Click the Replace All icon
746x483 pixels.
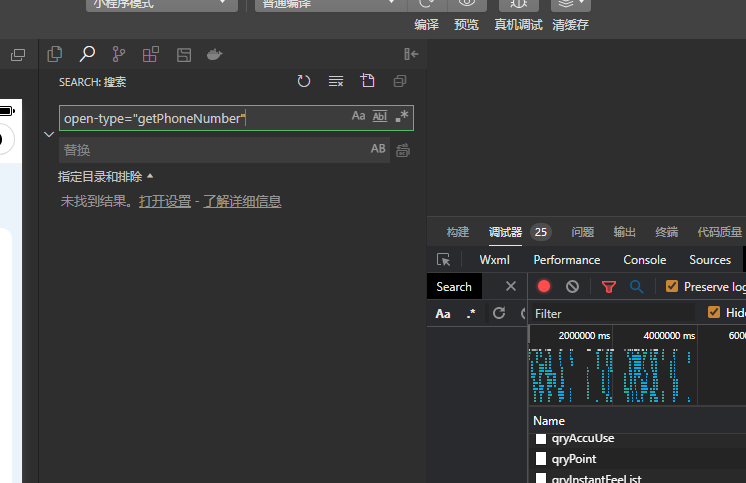tap(403, 150)
